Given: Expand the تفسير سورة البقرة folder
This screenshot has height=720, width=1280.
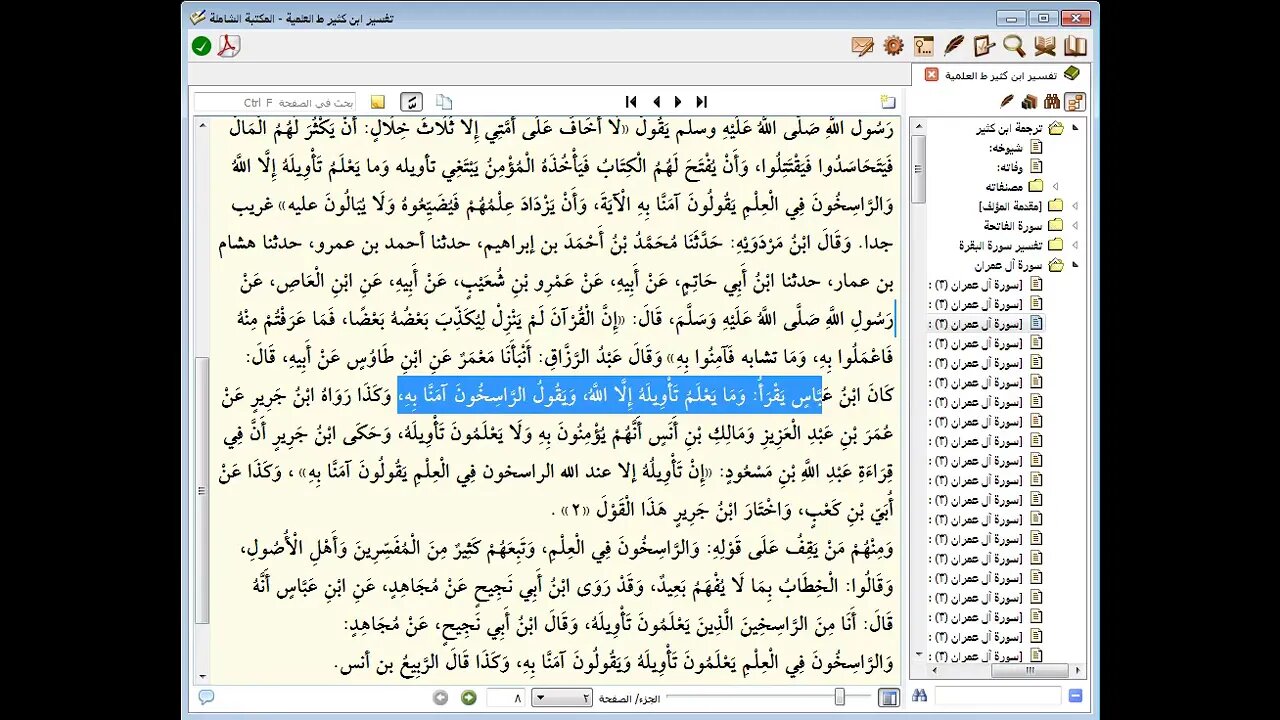Looking at the screenshot, I should (1075, 246).
